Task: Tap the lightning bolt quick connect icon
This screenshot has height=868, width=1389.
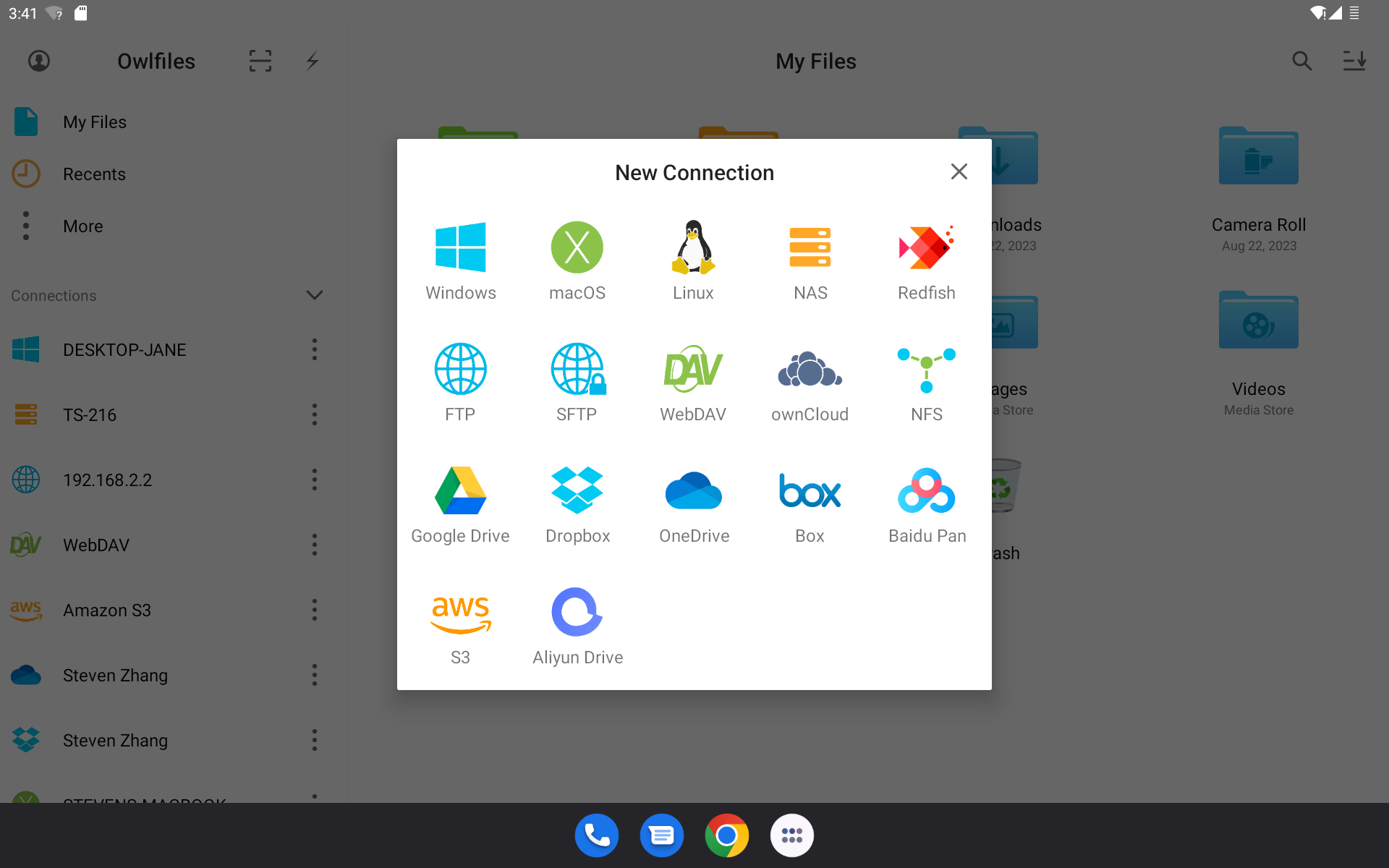Action: 313,61
